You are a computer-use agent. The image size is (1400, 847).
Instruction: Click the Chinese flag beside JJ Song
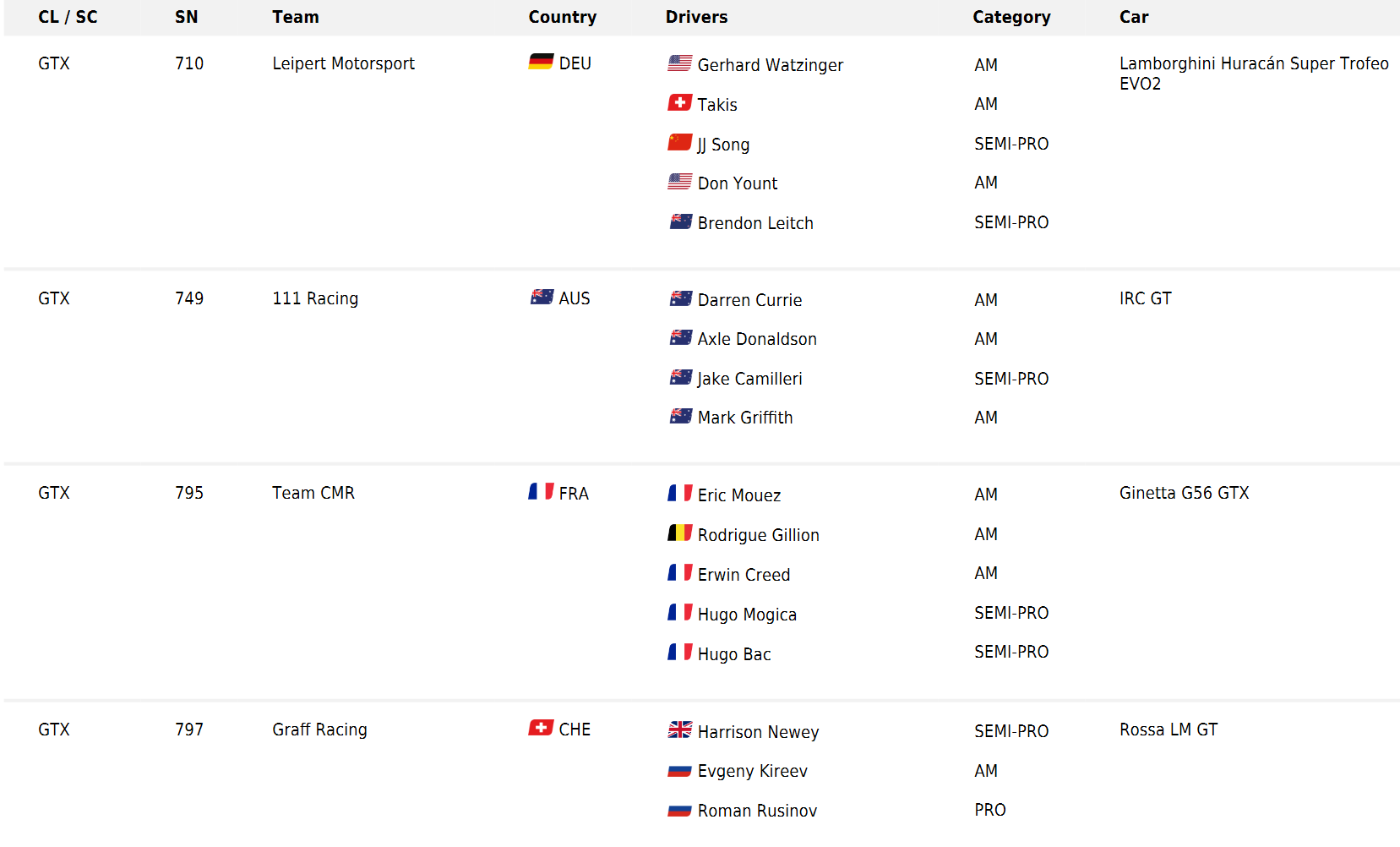(680, 143)
